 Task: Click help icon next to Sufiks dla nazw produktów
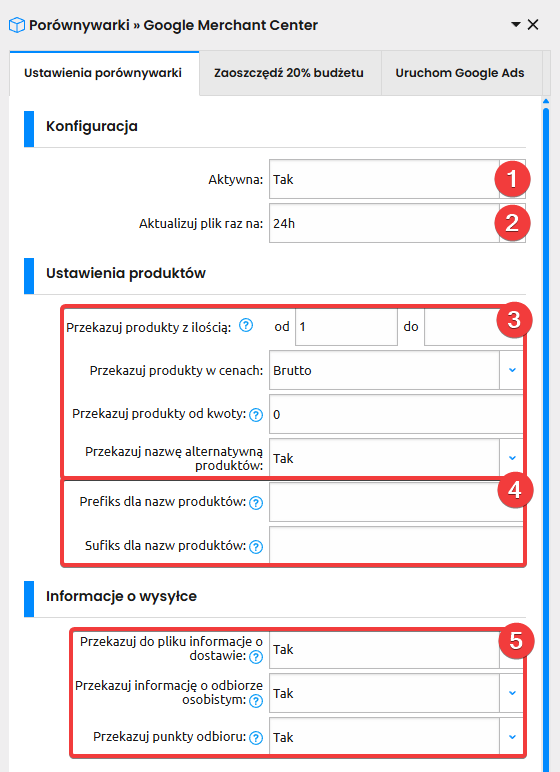click(x=256, y=547)
